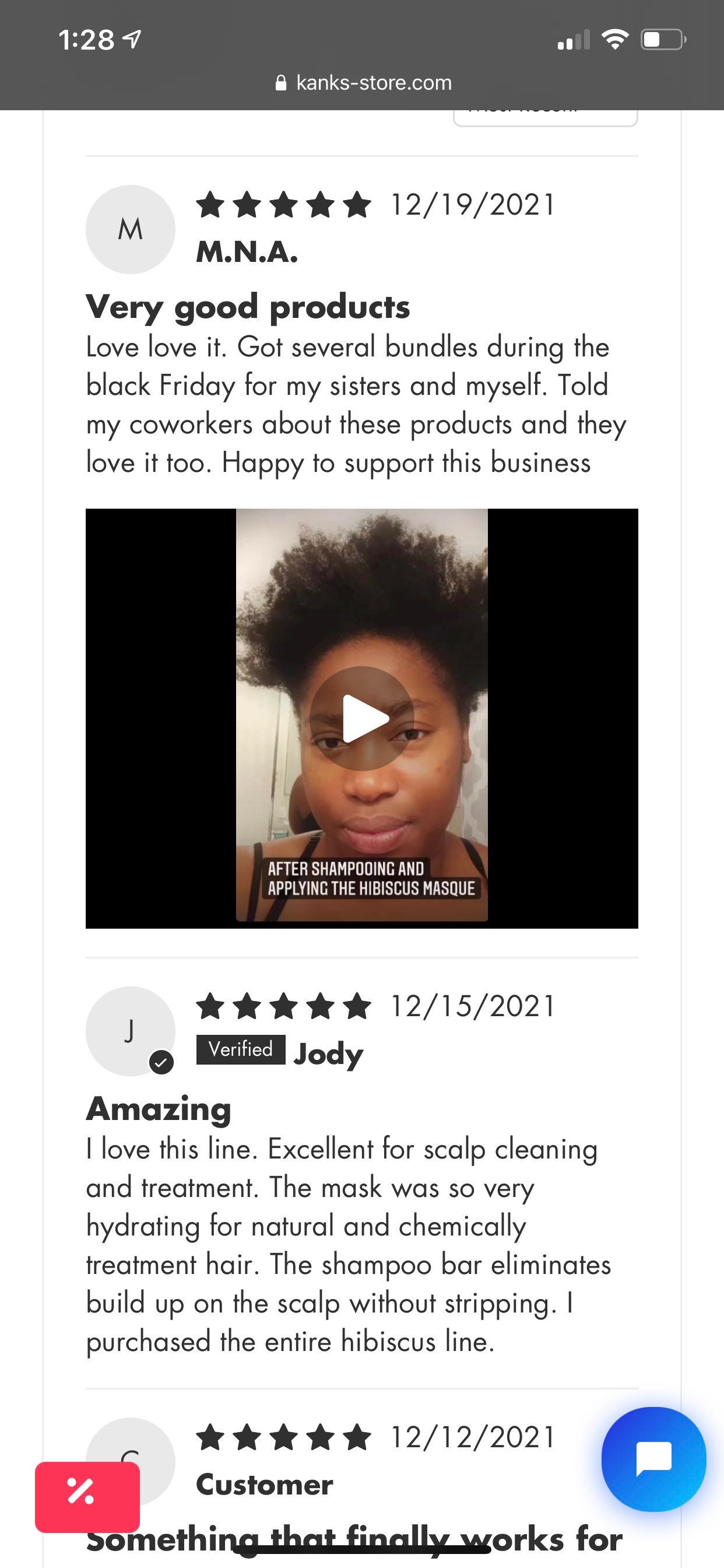
Task: Expand the review sort dropdown at top
Action: click(x=545, y=116)
